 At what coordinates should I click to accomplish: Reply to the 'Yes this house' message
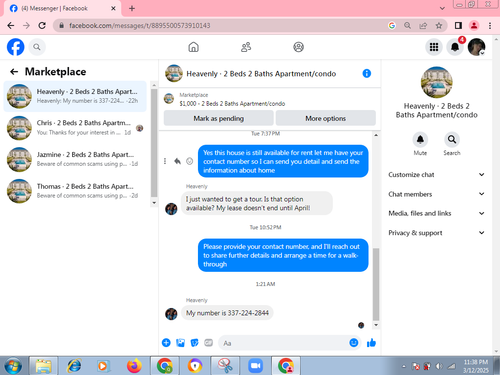point(177,161)
